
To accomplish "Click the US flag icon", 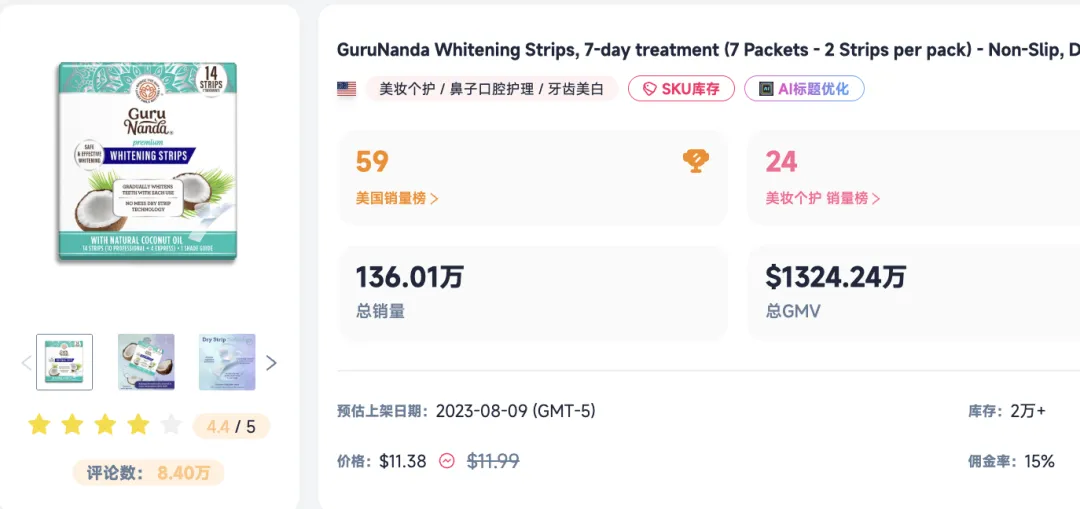I will coord(346,89).
